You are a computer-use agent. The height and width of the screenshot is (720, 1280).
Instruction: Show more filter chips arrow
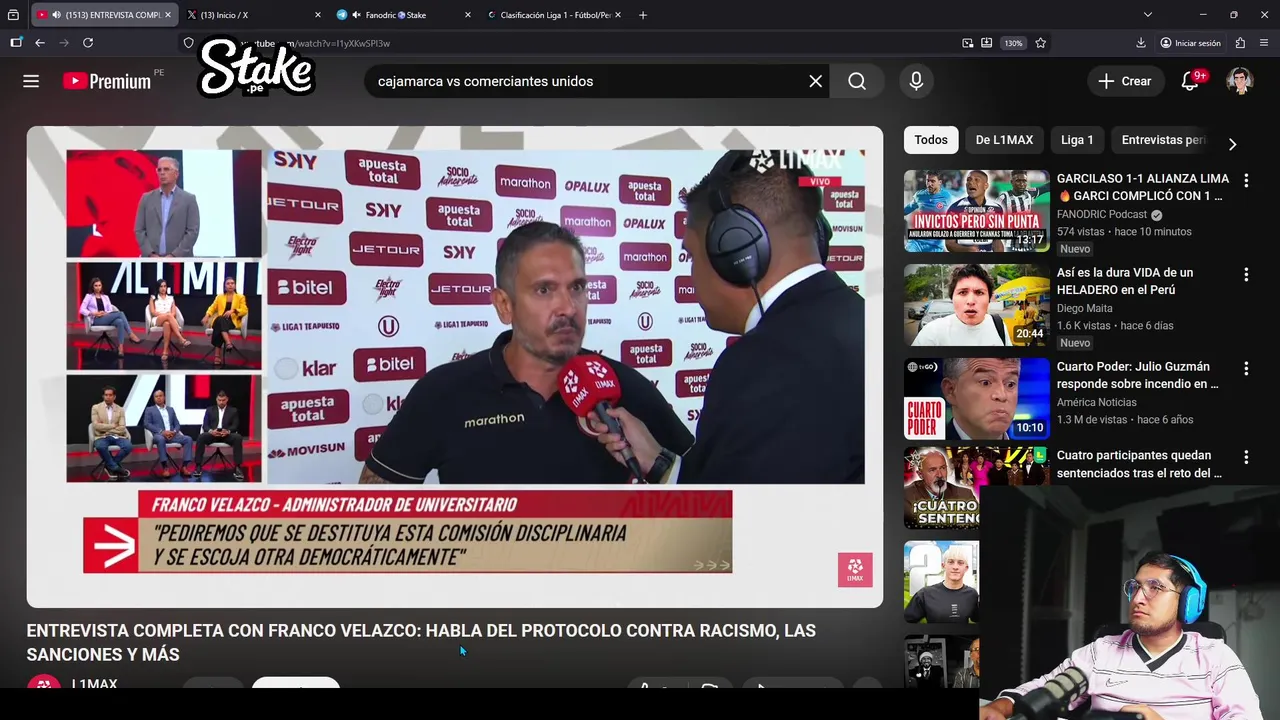click(x=1232, y=144)
